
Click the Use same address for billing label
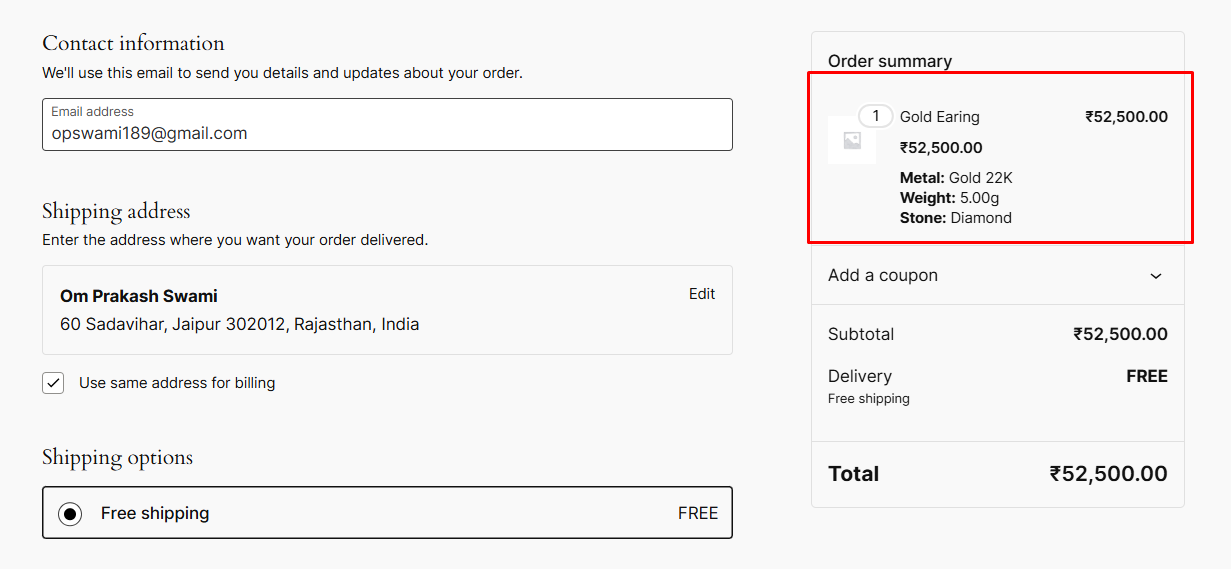point(177,383)
